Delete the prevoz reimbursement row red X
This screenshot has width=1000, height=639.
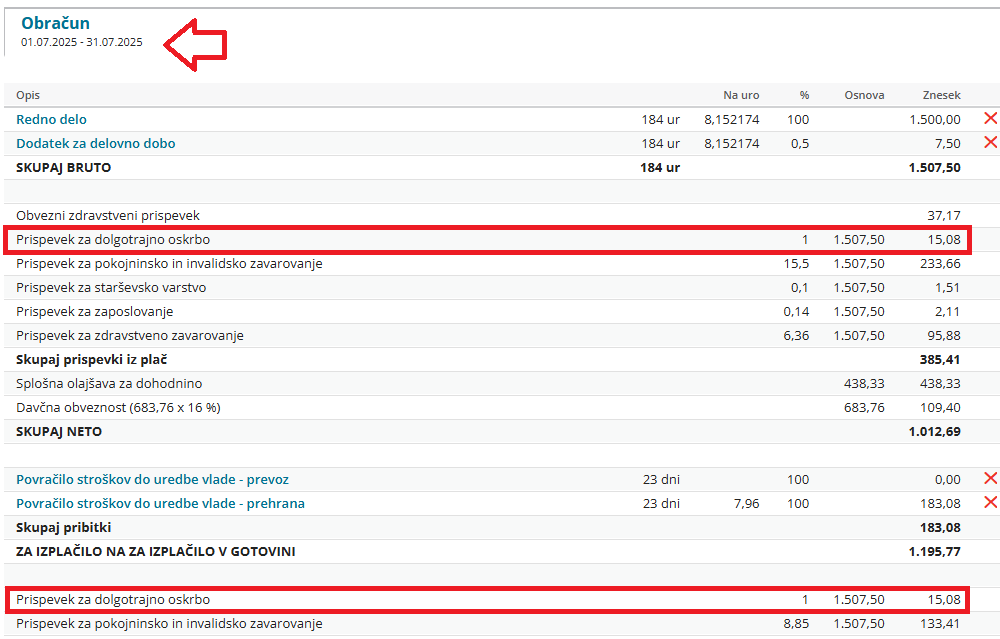pos(990,478)
